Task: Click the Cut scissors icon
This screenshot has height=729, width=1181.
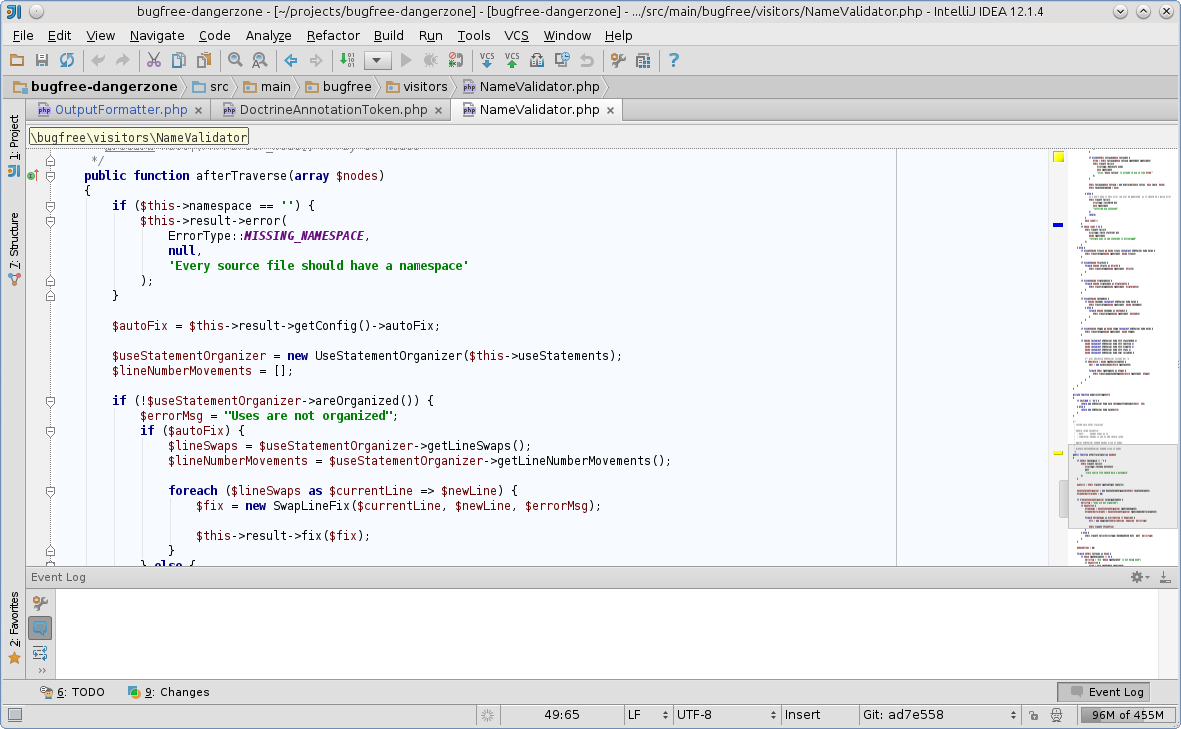Action: (154, 61)
